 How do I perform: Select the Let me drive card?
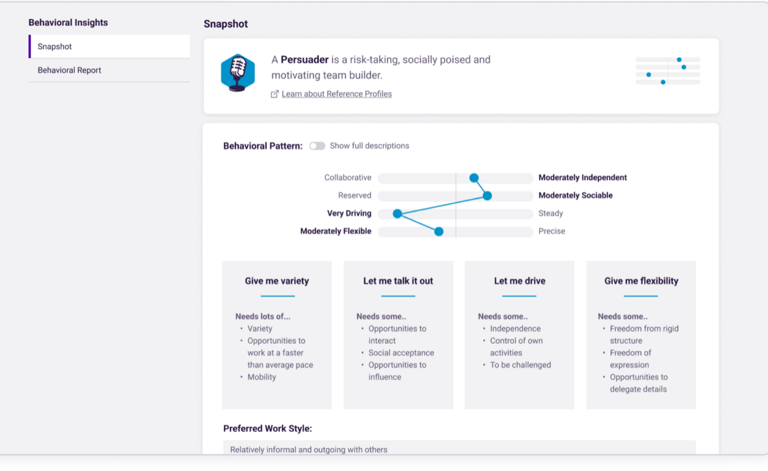coord(519,334)
